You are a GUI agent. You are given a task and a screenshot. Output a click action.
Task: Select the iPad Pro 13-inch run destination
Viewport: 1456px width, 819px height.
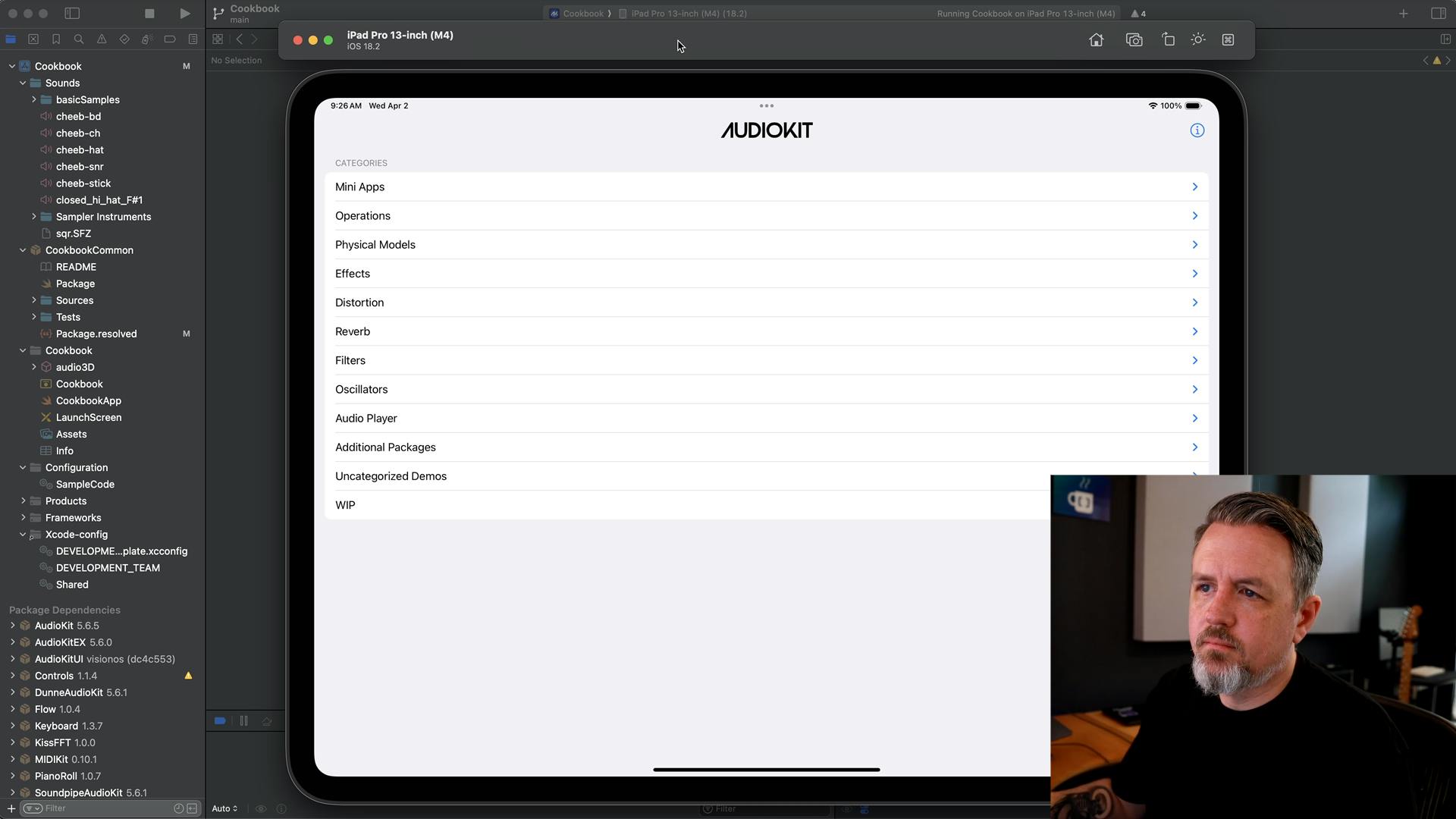pos(682,14)
